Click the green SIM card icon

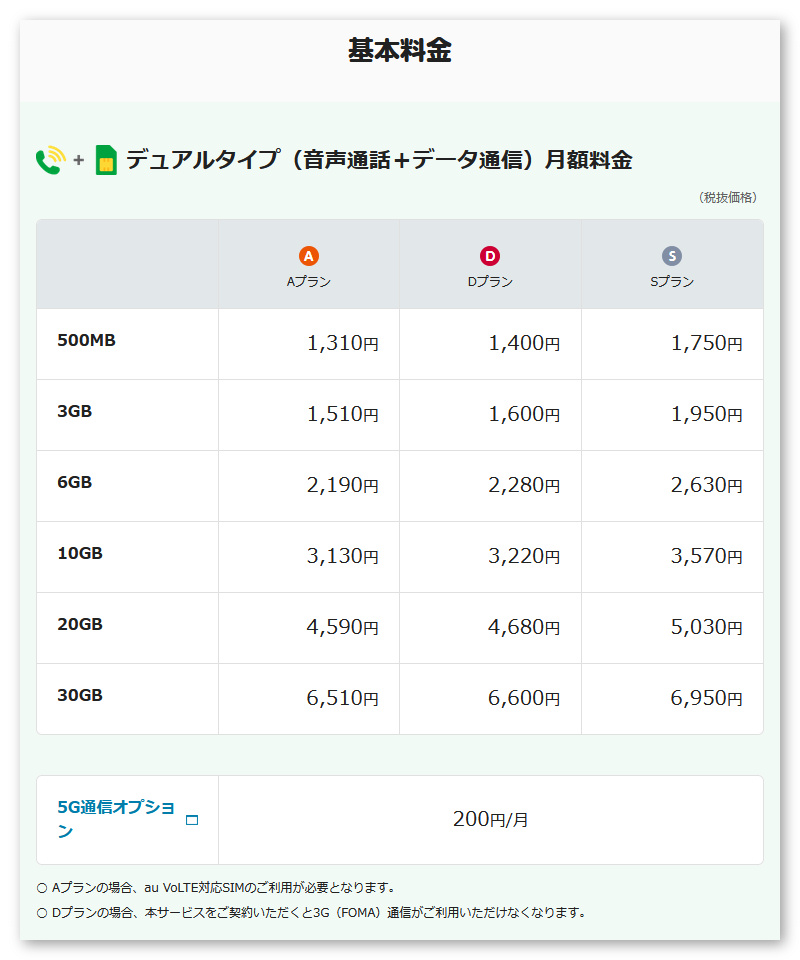click(106, 160)
